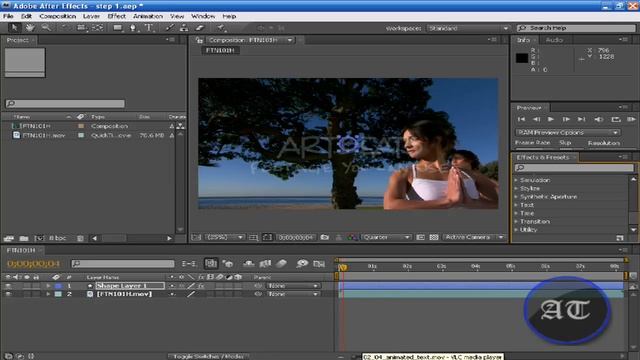Open the Composition FTN101H viewer dropdown
This screenshot has width=640, height=360.
tap(250, 40)
